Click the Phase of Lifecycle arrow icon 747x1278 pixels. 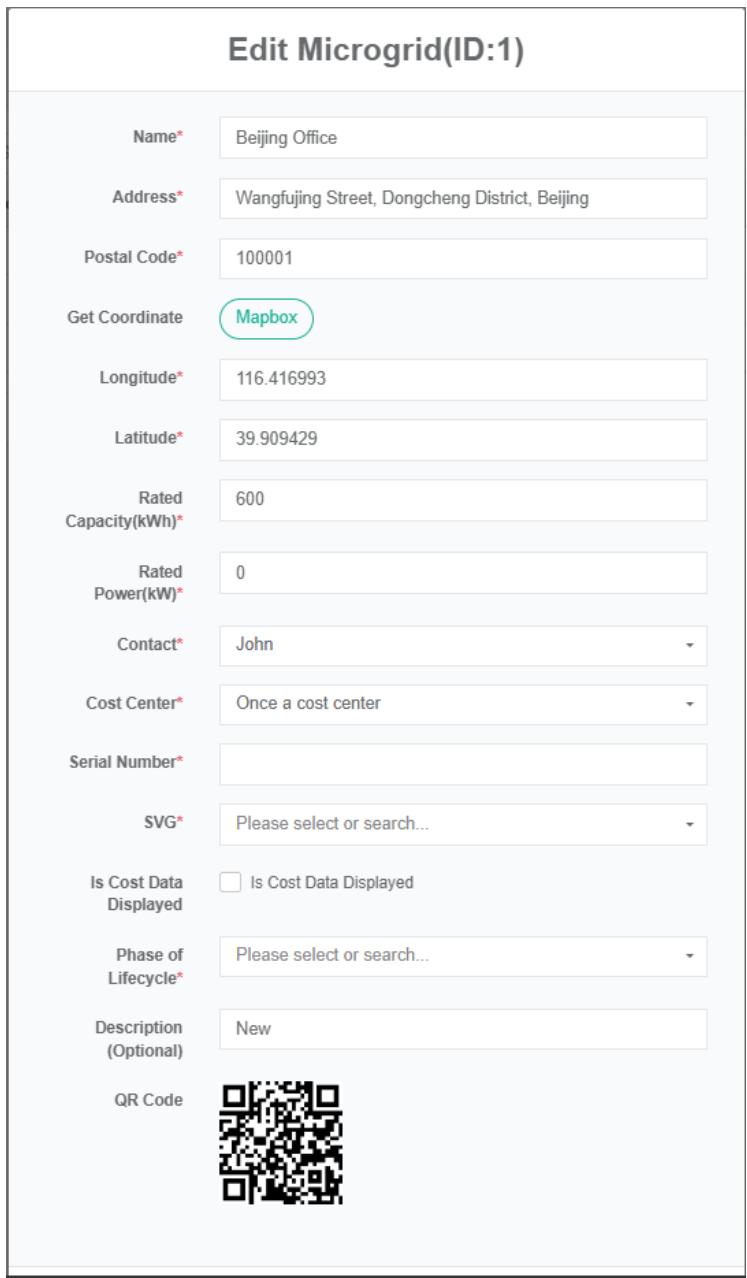tap(689, 957)
